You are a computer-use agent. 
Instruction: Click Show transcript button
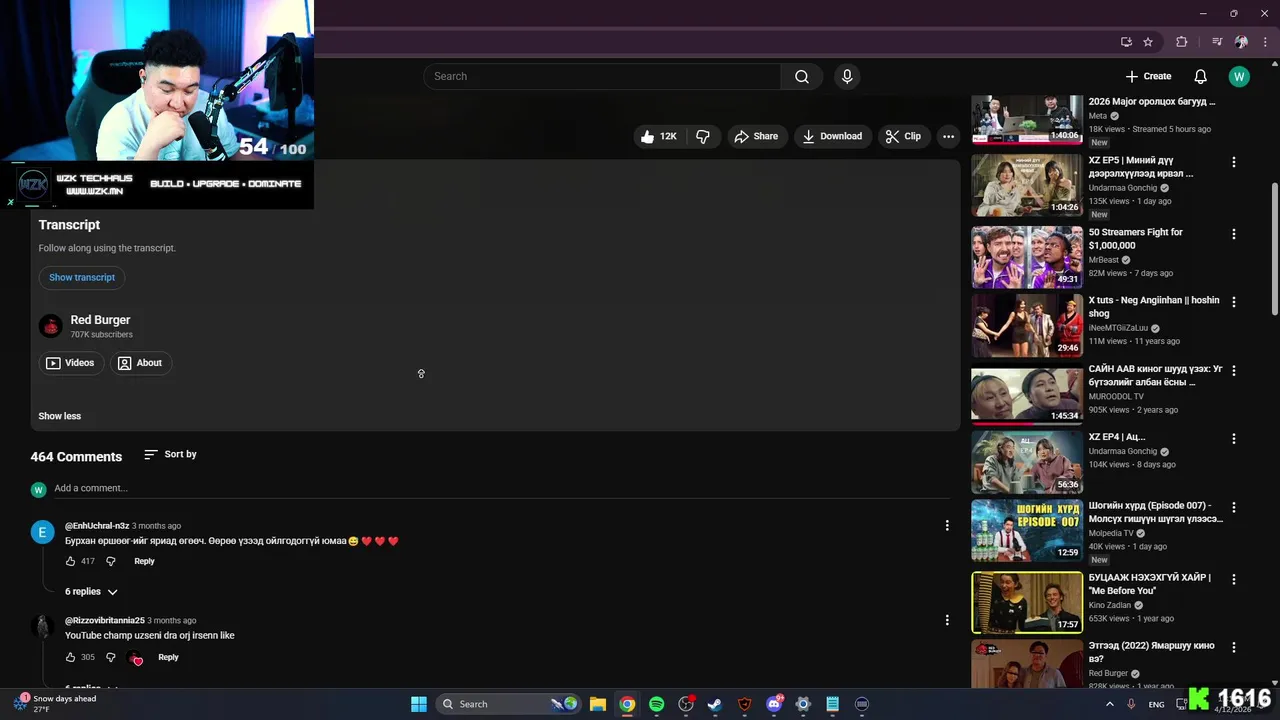coord(82,277)
